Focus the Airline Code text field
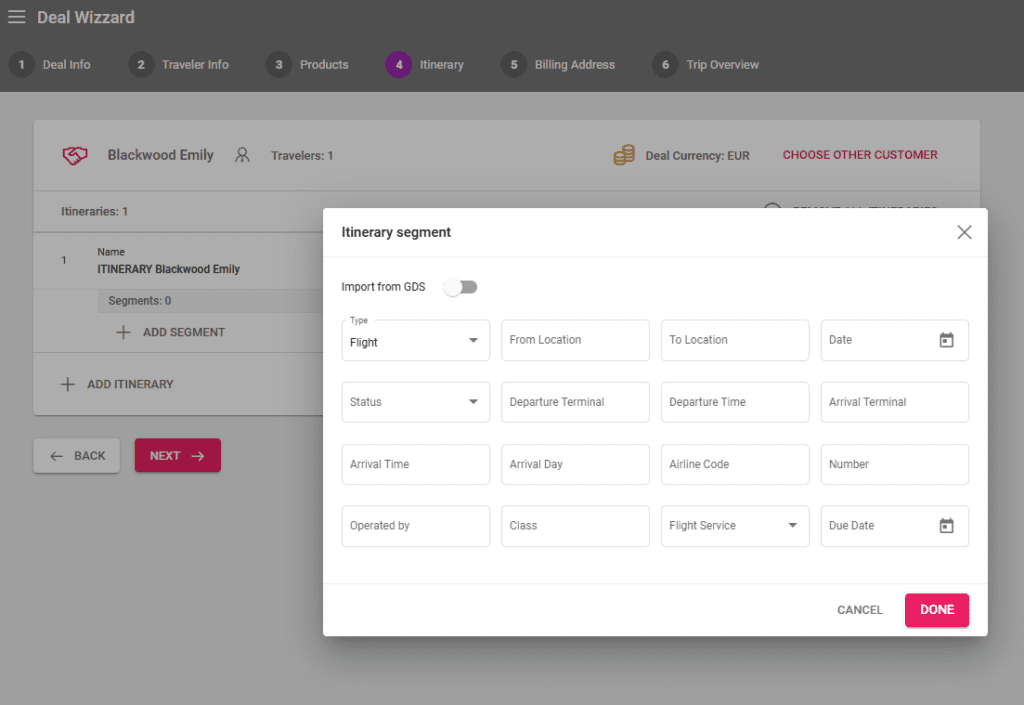Image resolution: width=1024 pixels, height=705 pixels. click(734, 464)
